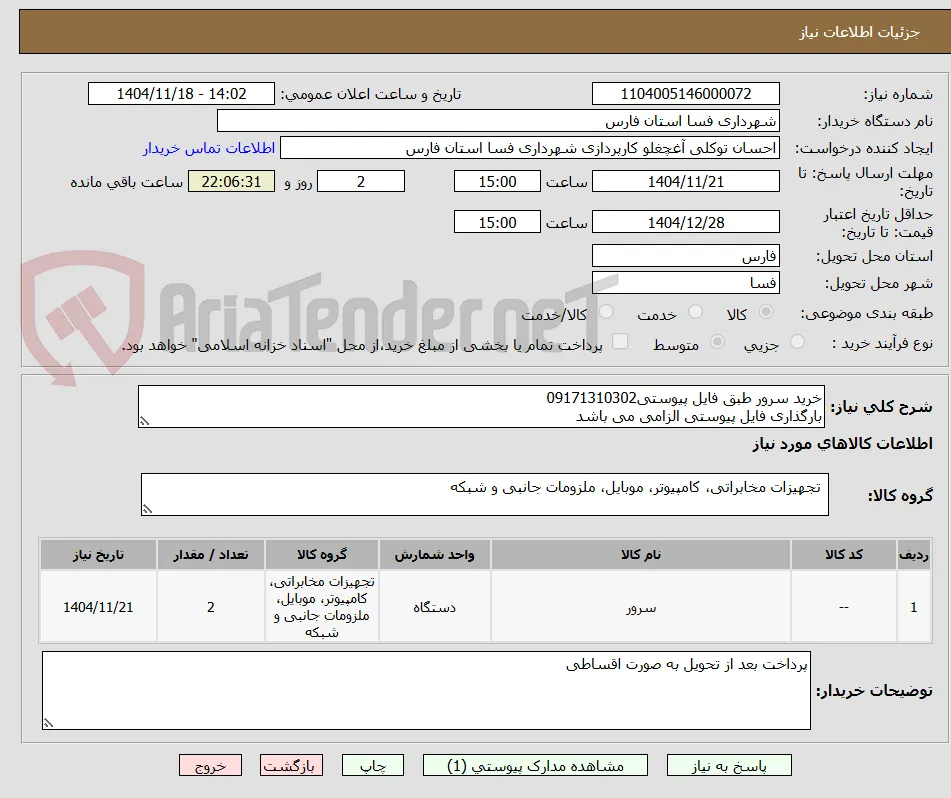Click the delivery province field فارس
951x798 pixels.
[x=685, y=256]
